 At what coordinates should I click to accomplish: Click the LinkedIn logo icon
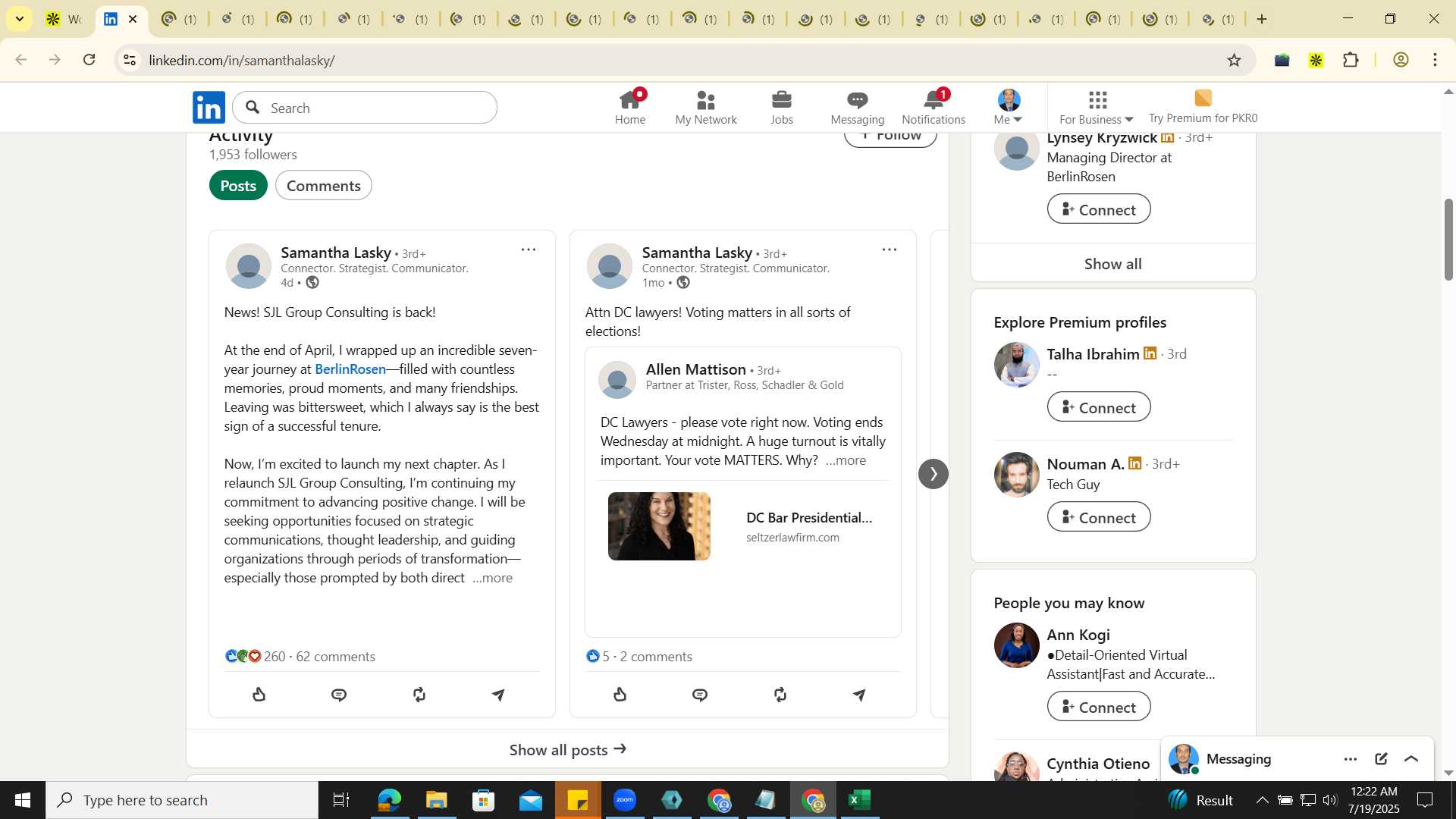click(209, 107)
